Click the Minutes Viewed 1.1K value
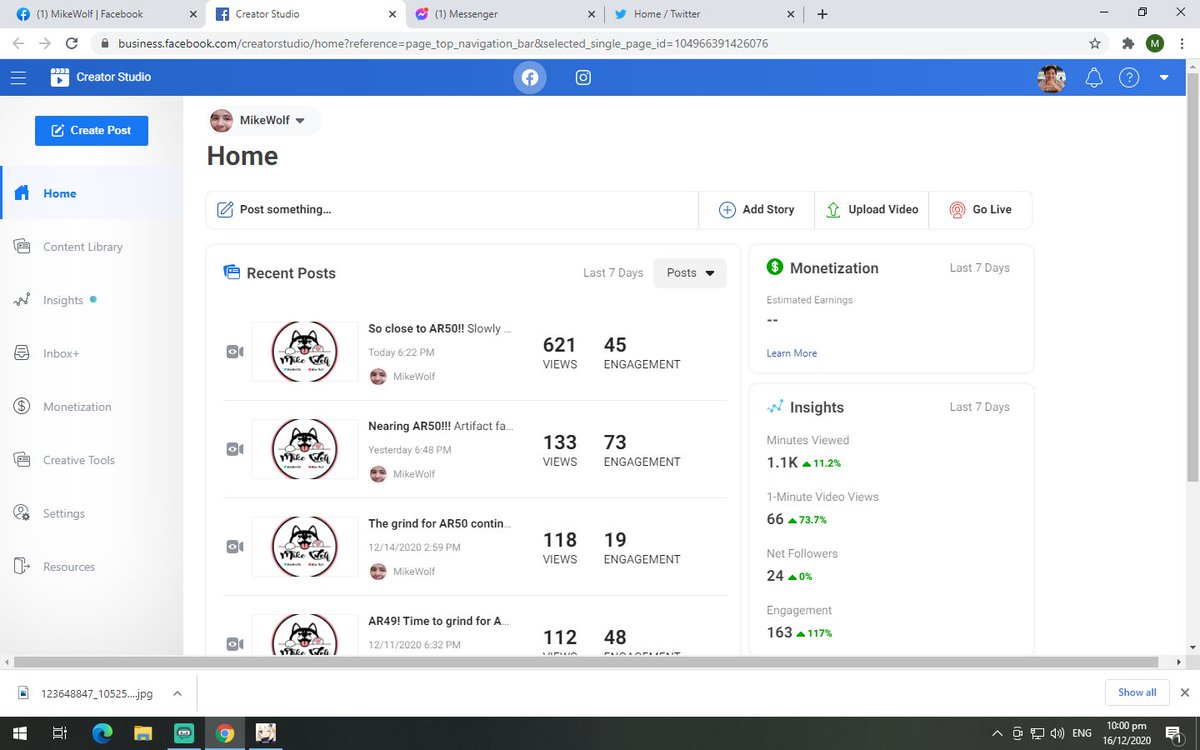Viewport: 1200px width, 750px height. 782,463
